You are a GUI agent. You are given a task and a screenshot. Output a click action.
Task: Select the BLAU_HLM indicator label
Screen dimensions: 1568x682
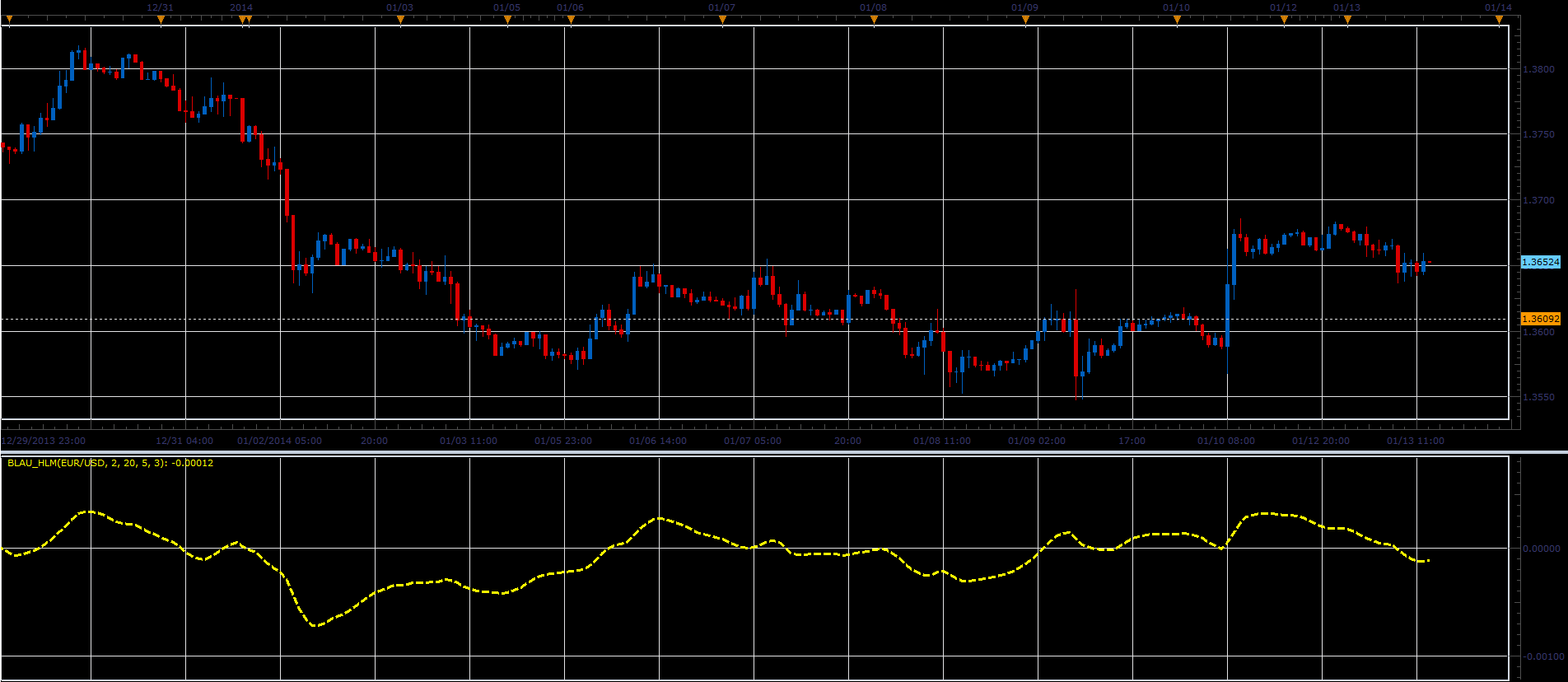[x=110, y=463]
